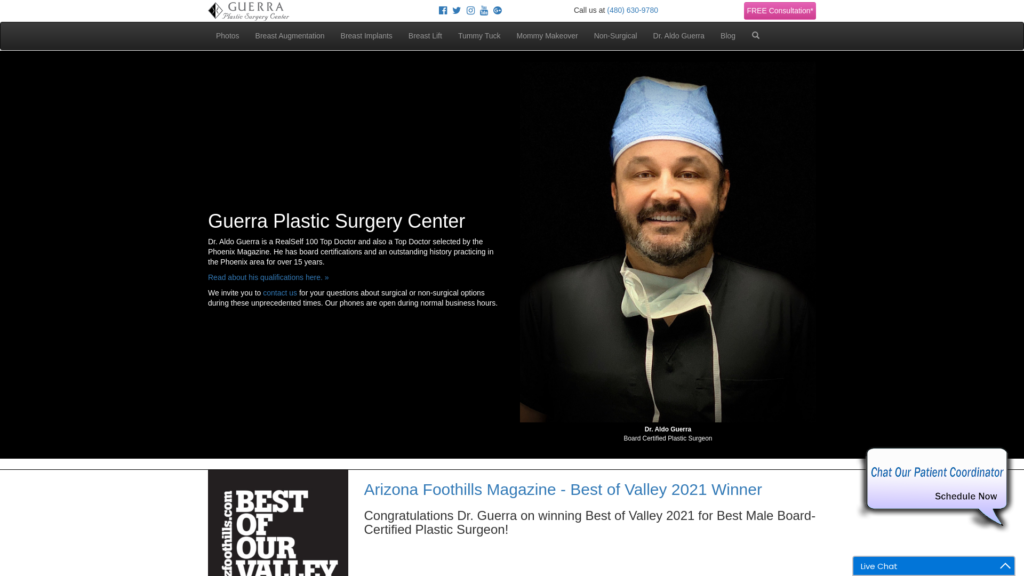Viewport: 1024px width, 576px height.
Task: Click the 'contact us' link
Action: 280,293
